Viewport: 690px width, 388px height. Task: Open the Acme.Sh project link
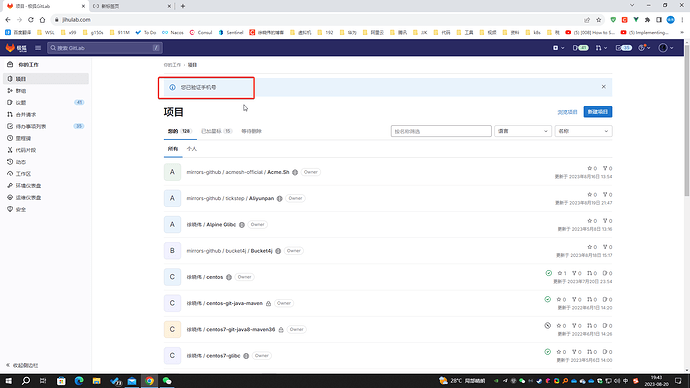238,172
